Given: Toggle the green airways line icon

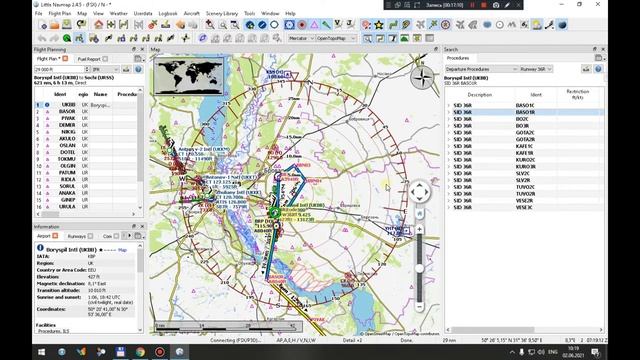Looking at the screenshot, I should click(x=393, y=25).
